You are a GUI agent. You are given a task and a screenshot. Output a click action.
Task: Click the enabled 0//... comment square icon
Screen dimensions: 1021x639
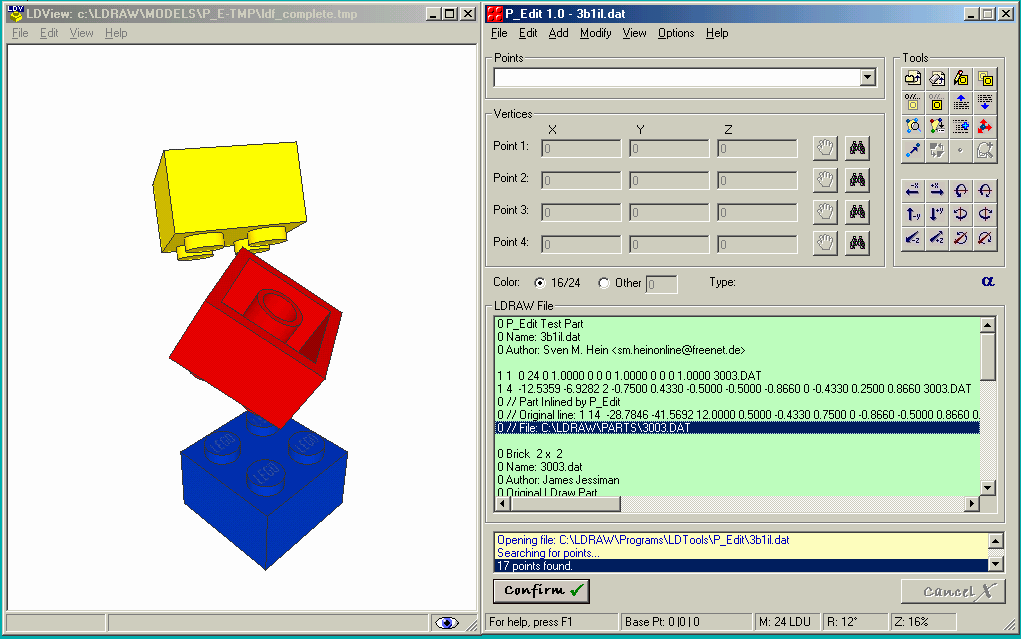pyautogui.click(x=936, y=102)
